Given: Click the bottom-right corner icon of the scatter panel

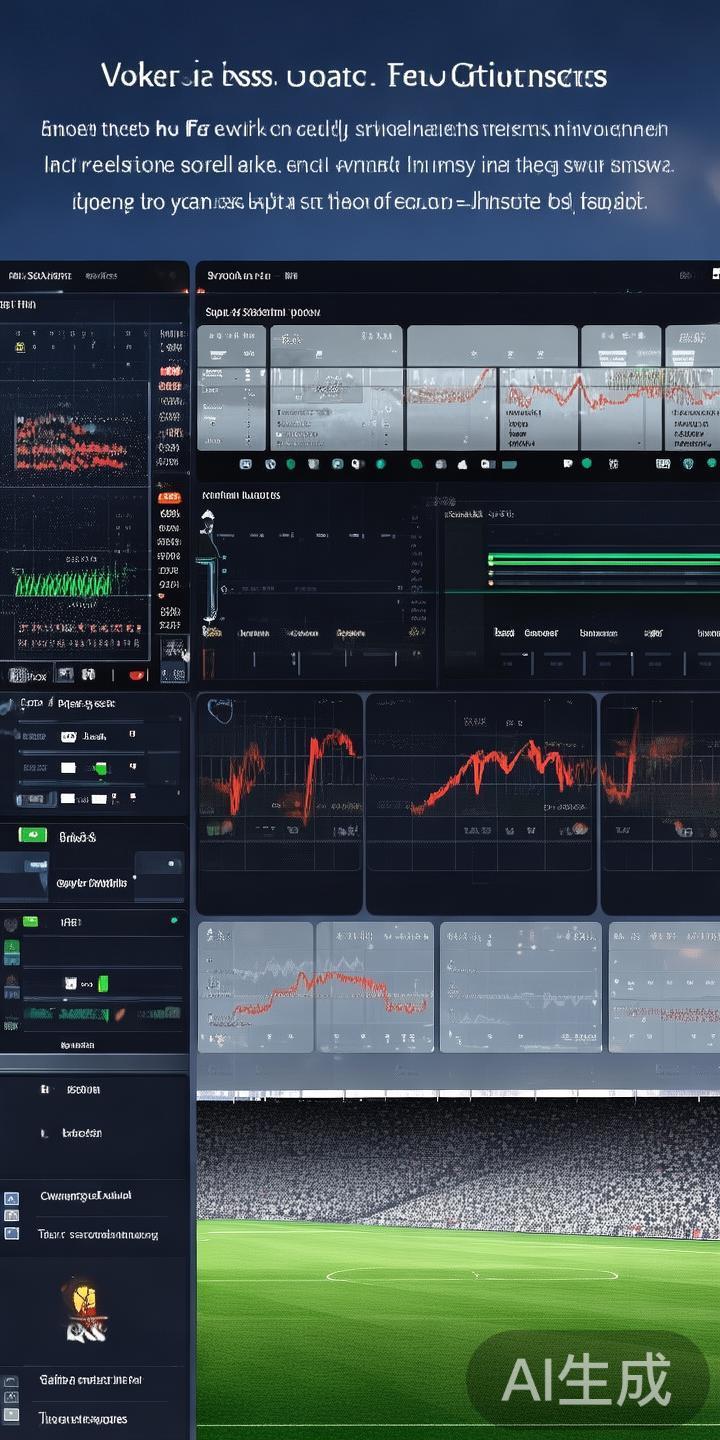Looking at the screenshot, I should click(175, 650).
